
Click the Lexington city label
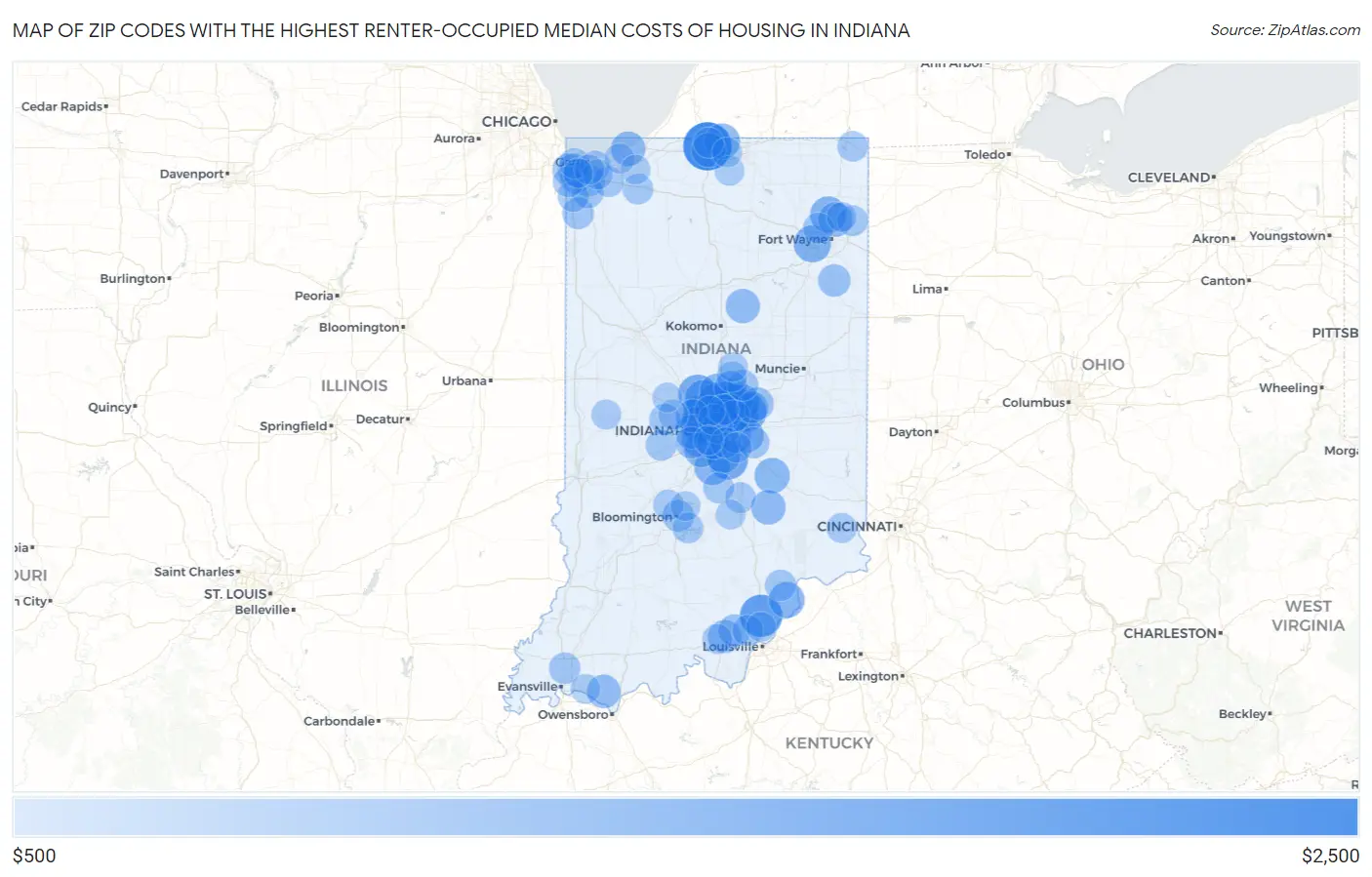pos(868,676)
